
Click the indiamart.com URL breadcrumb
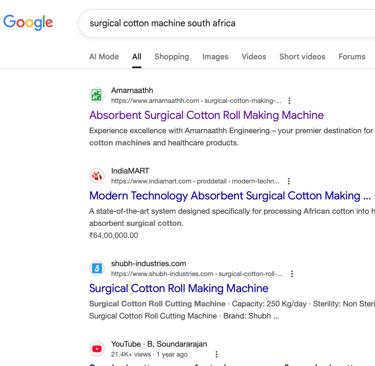pyautogui.click(x=195, y=181)
